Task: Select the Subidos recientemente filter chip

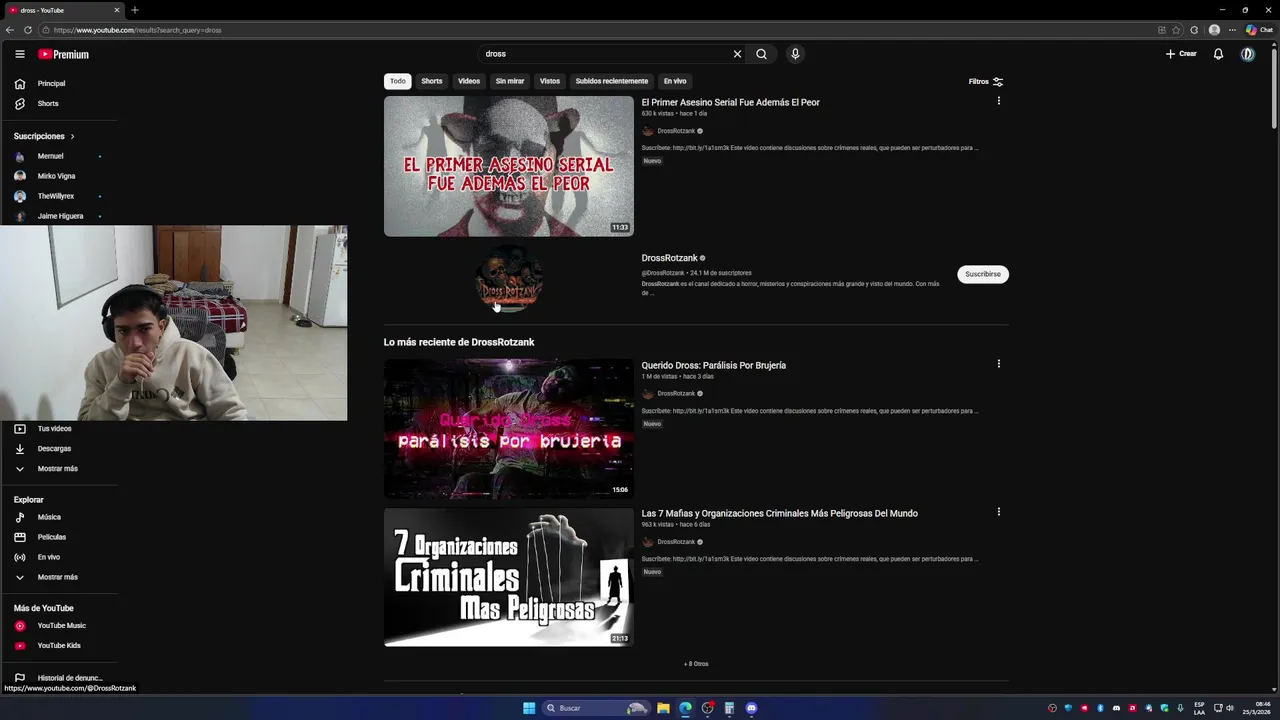Action: pos(612,81)
